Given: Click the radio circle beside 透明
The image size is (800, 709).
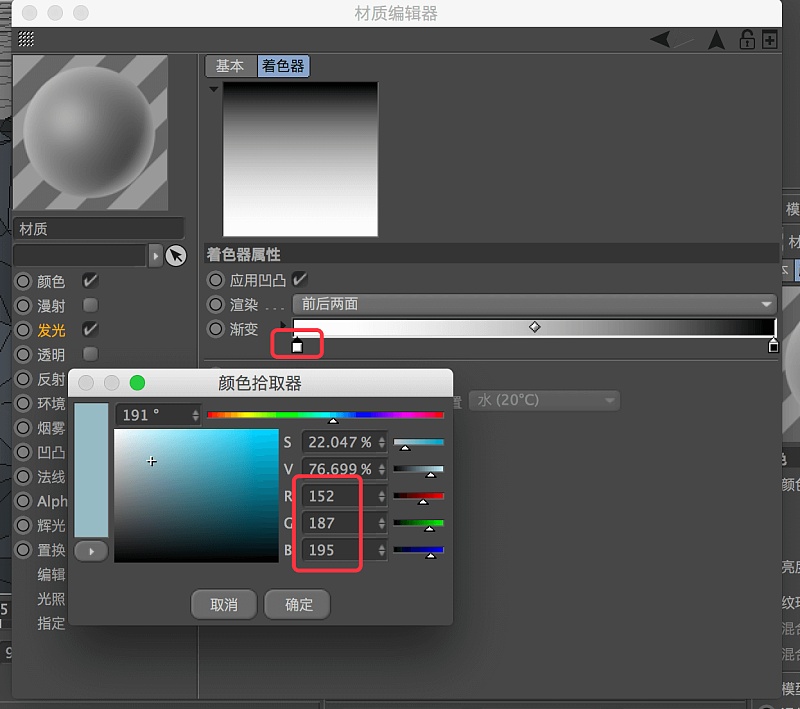Looking at the screenshot, I should click(x=23, y=354).
